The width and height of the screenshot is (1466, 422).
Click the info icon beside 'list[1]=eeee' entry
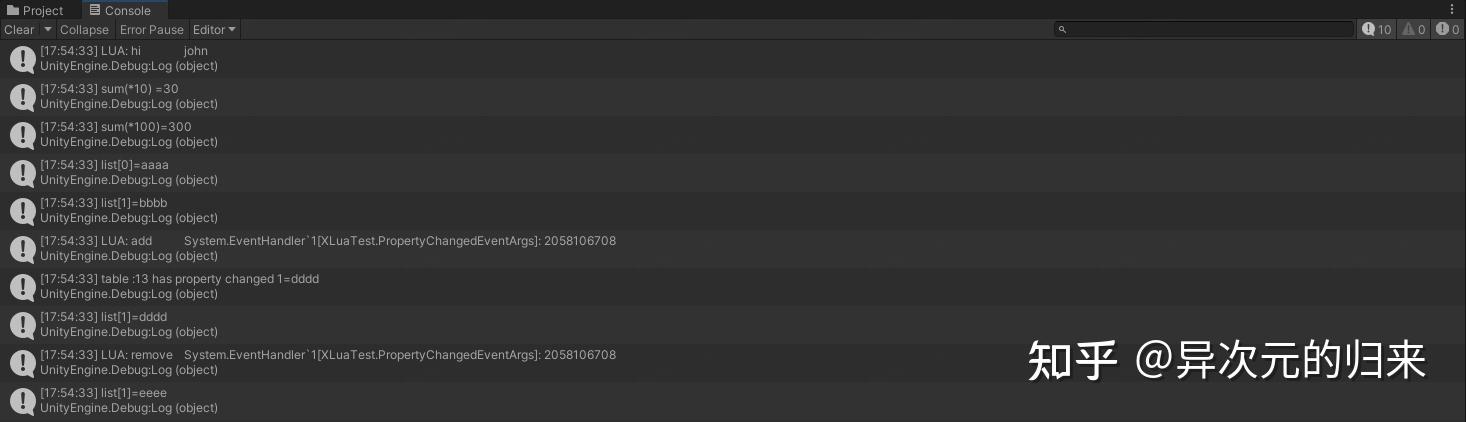pos(22,401)
